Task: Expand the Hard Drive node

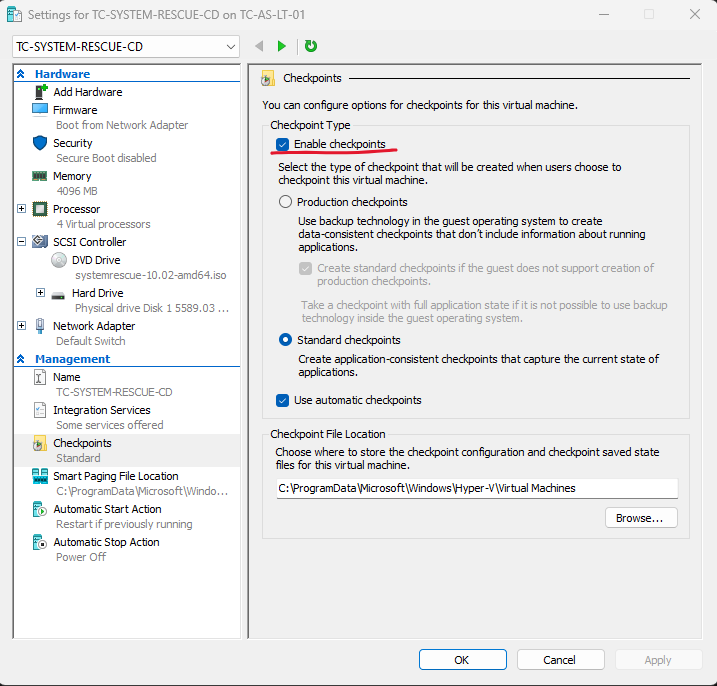Action: point(40,292)
